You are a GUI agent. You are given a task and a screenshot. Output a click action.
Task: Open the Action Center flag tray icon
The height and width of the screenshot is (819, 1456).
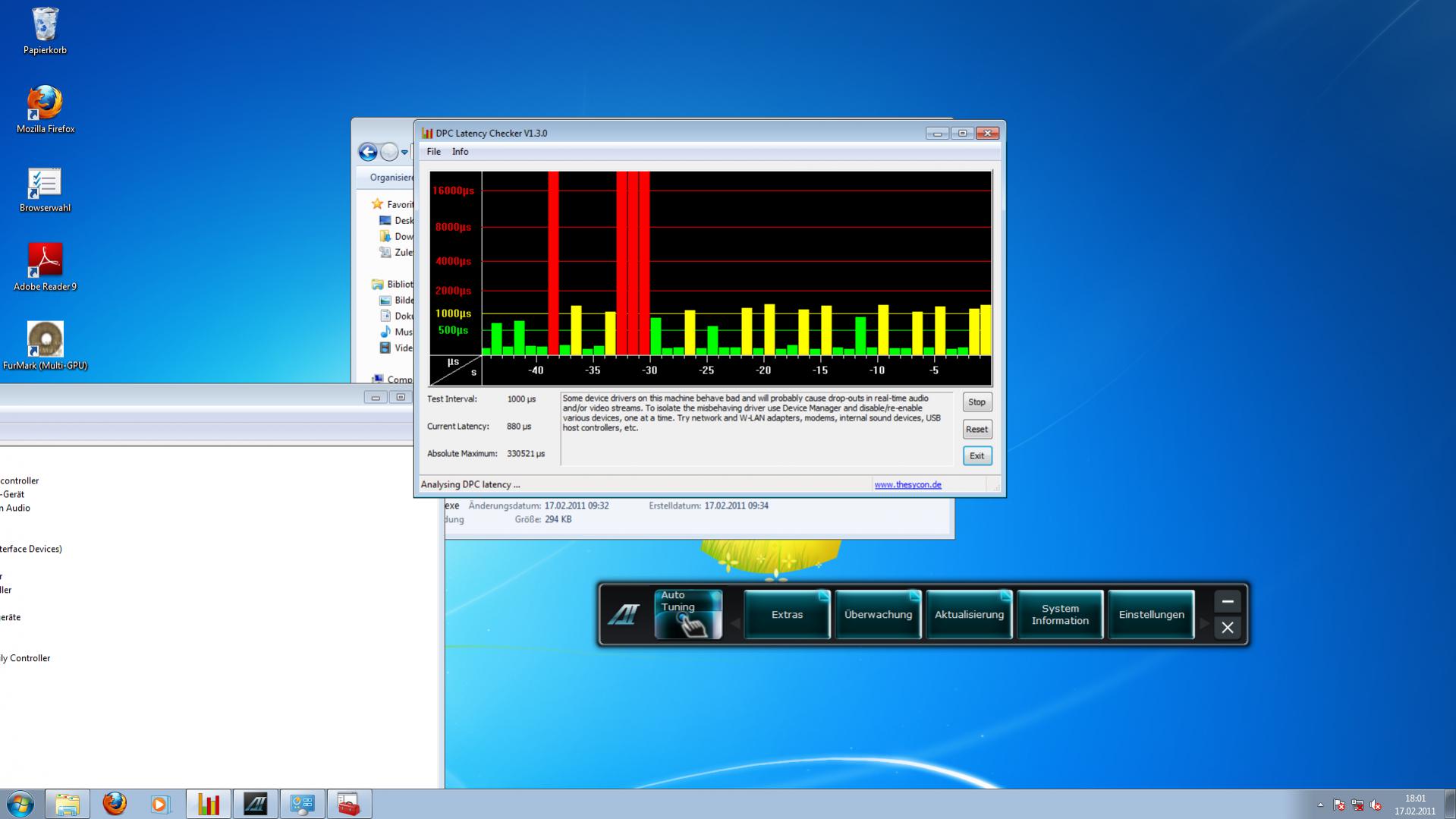click(x=1339, y=805)
